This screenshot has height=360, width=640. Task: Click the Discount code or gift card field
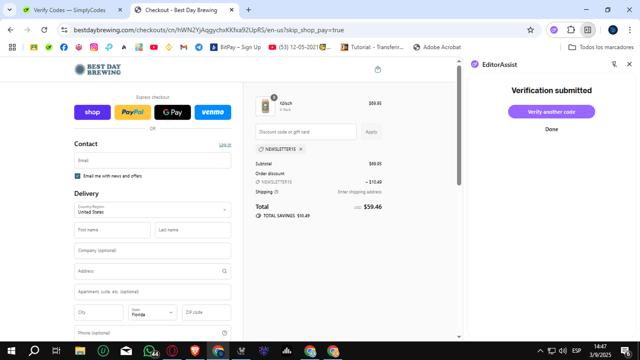[x=306, y=132]
